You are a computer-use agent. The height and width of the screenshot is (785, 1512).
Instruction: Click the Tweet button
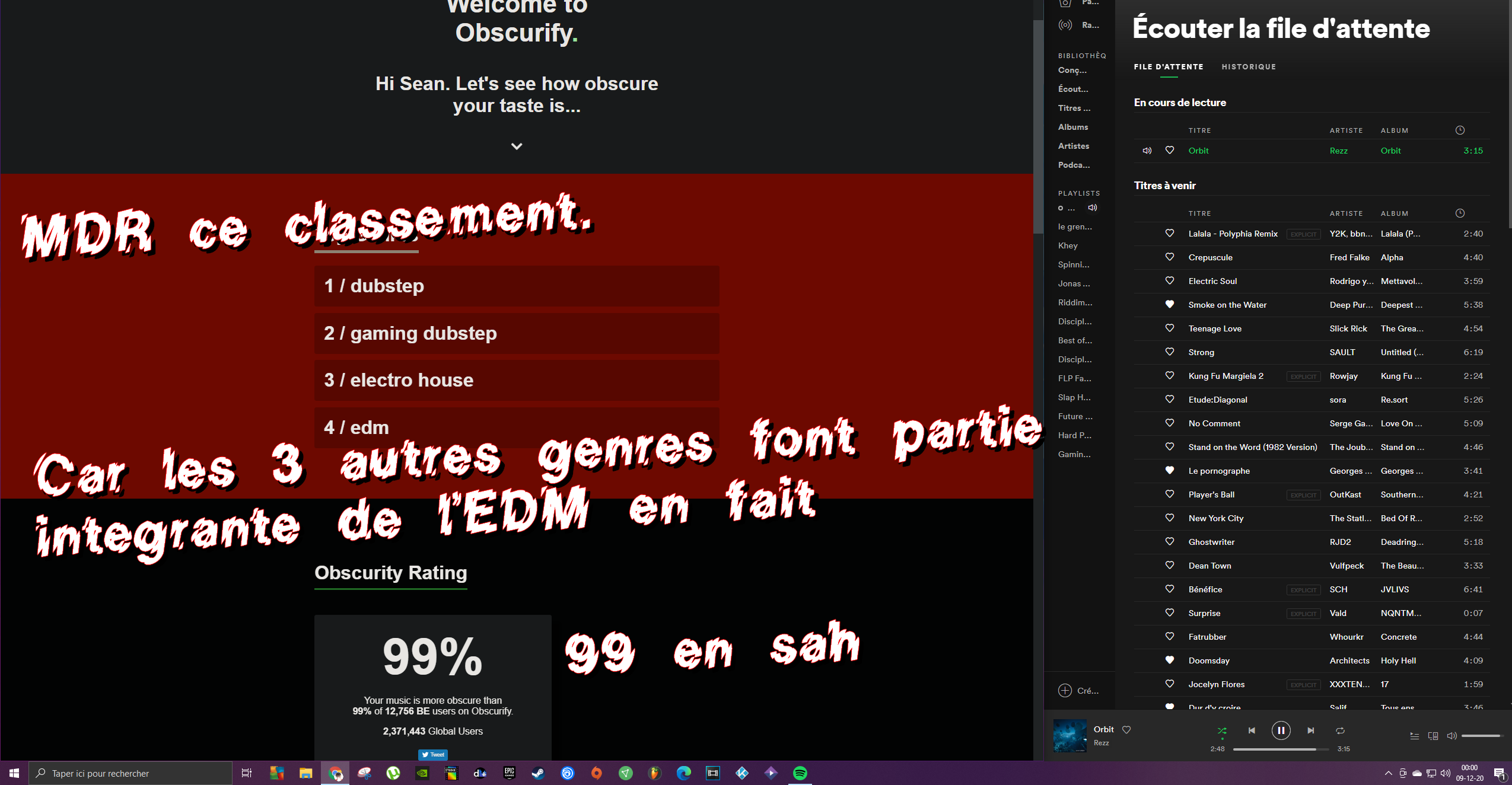(x=433, y=755)
